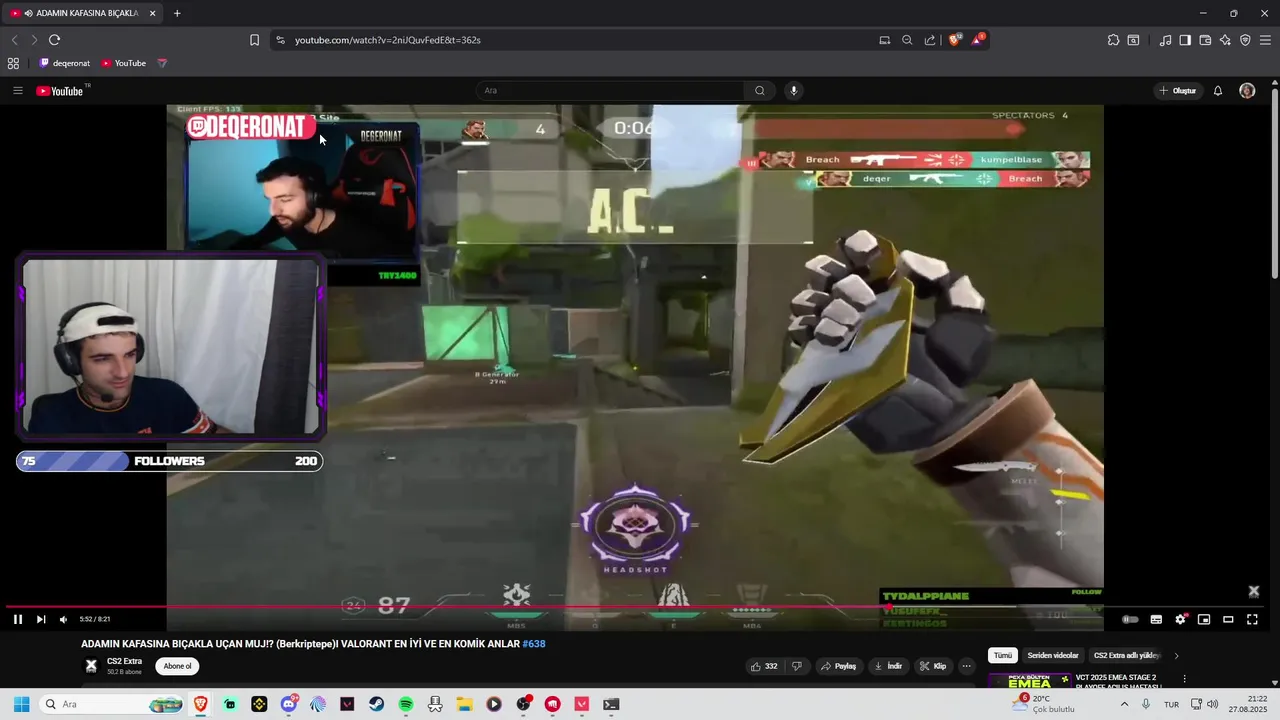Open the CS2 Extra channel name
The height and width of the screenshot is (720, 1280).
[x=124, y=661]
